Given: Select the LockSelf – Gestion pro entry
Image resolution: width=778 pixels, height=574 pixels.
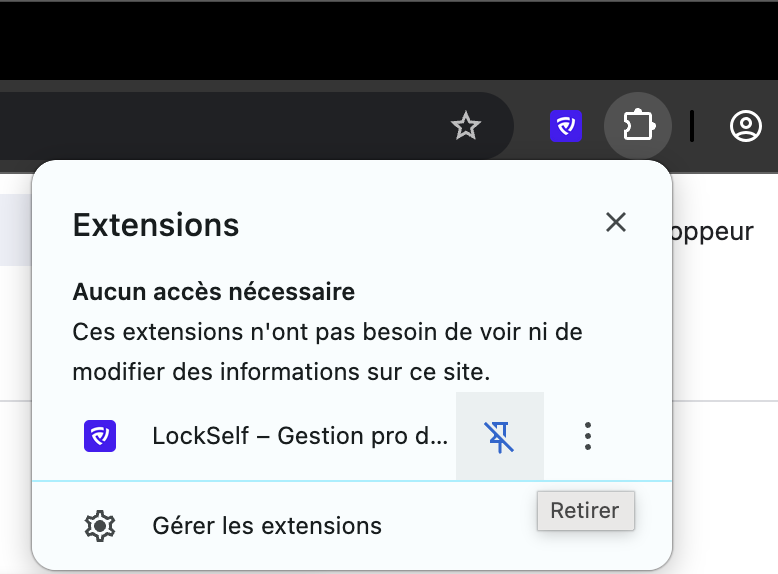Looking at the screenshot, I should coord(300,436).
